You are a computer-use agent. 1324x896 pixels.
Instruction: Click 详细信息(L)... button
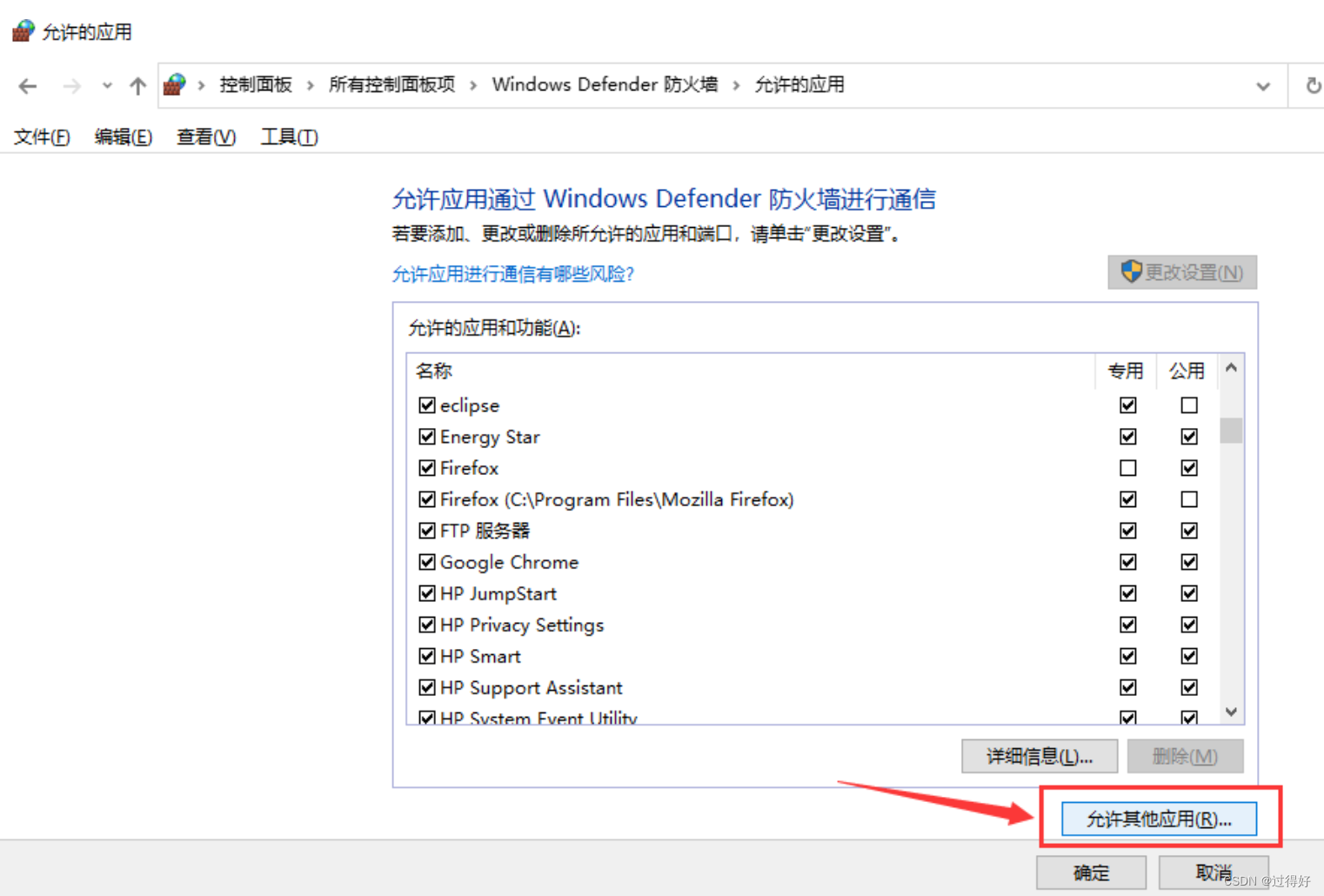click(1040, 756)
